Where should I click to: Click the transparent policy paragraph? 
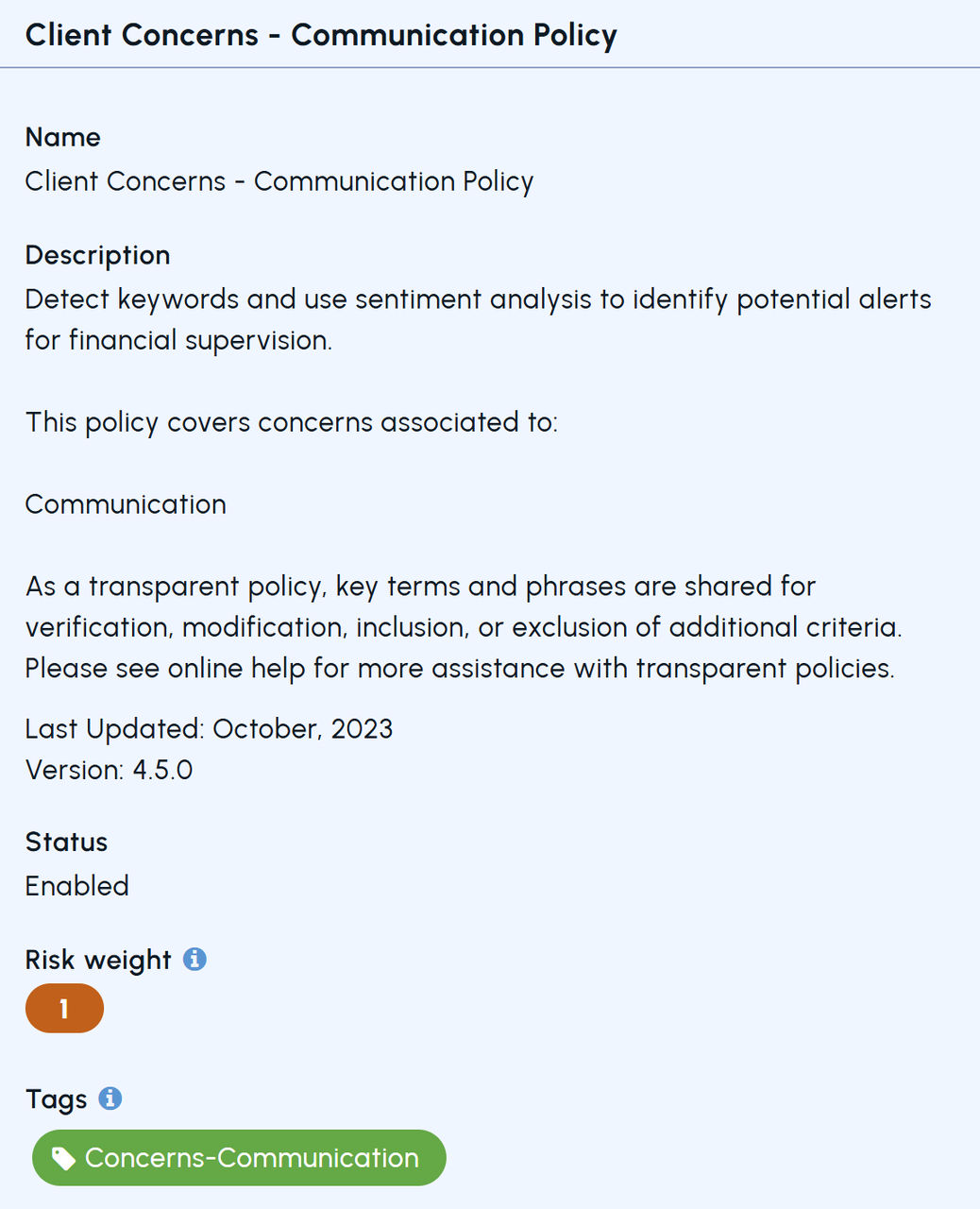coord(464,627)
